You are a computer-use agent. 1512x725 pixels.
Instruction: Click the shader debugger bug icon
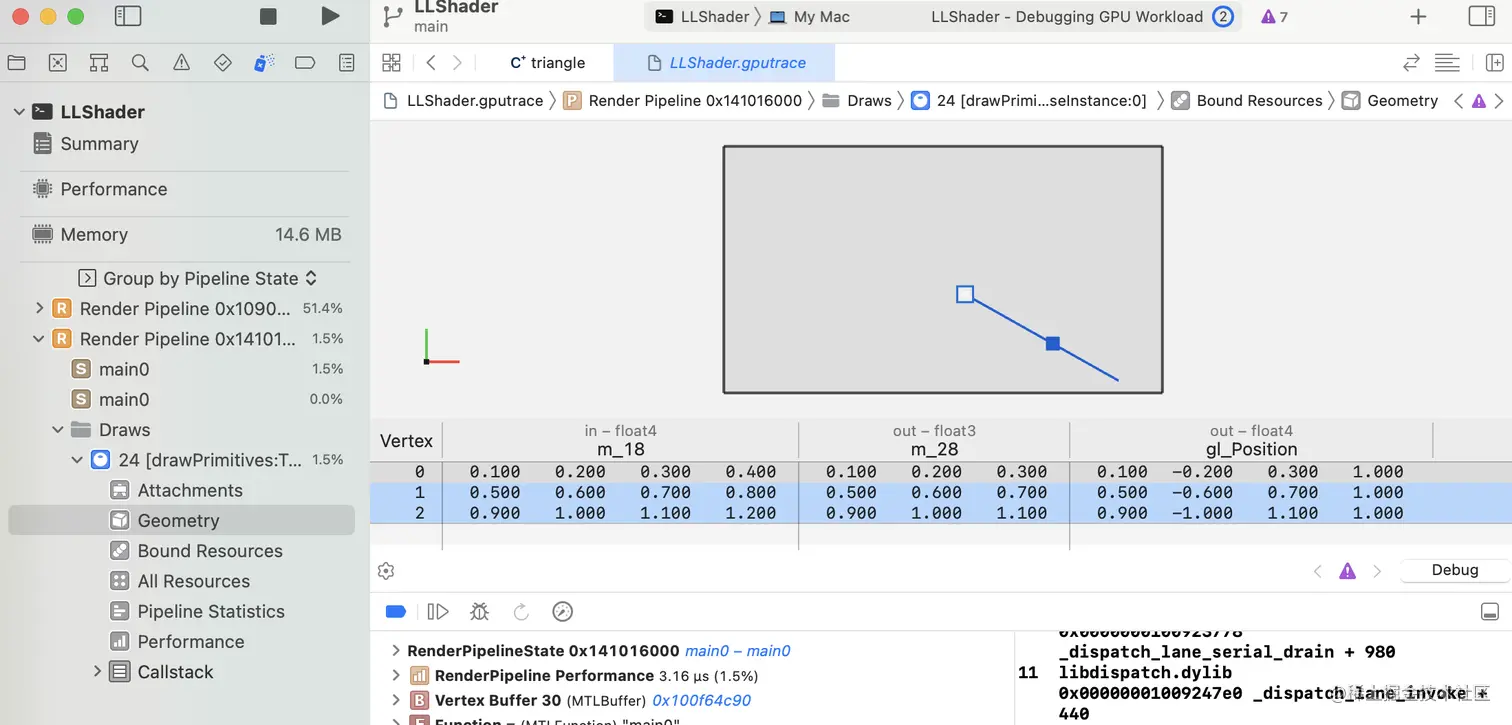click(479, 611)
